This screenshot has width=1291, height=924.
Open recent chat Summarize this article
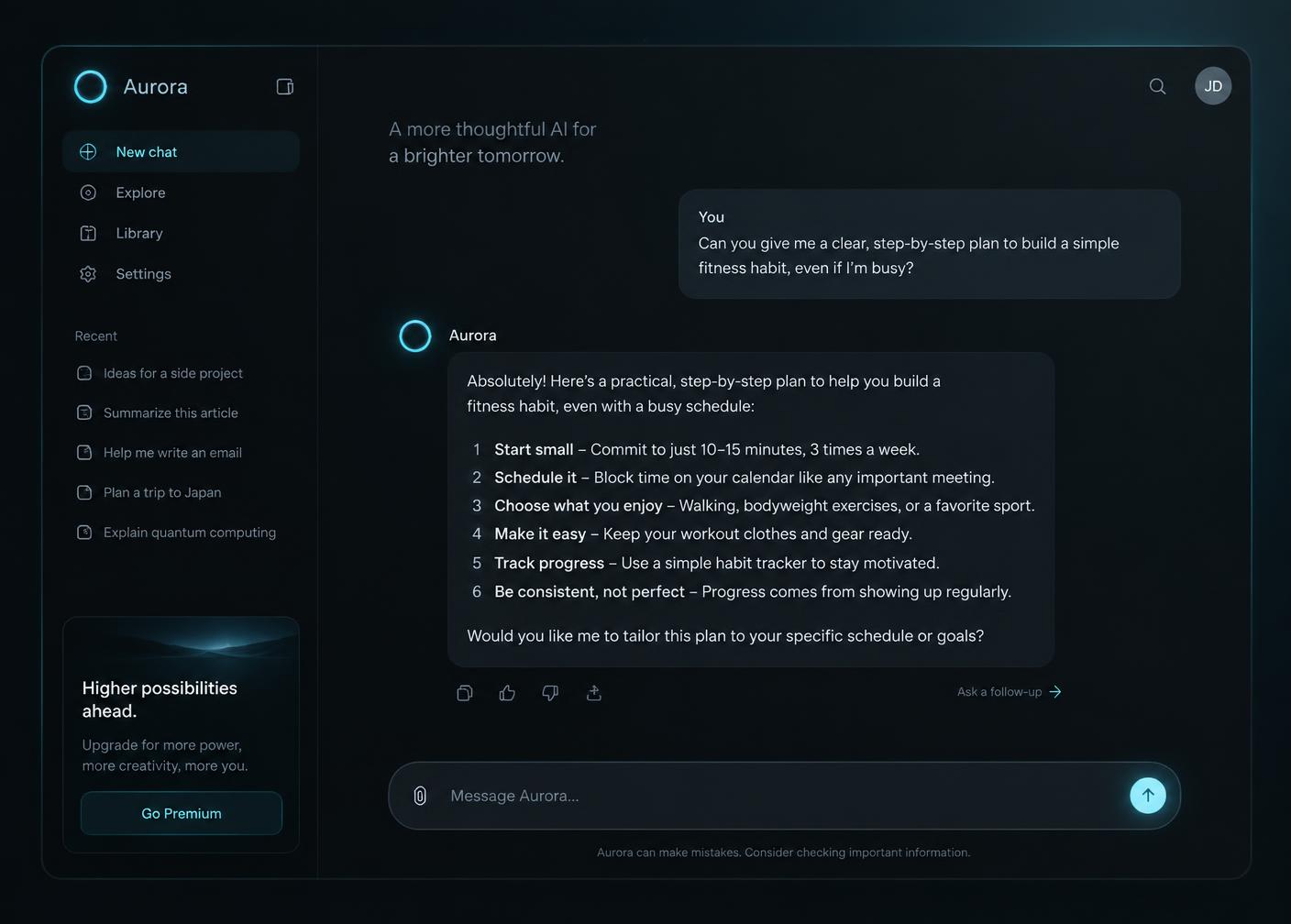point(171,412)
